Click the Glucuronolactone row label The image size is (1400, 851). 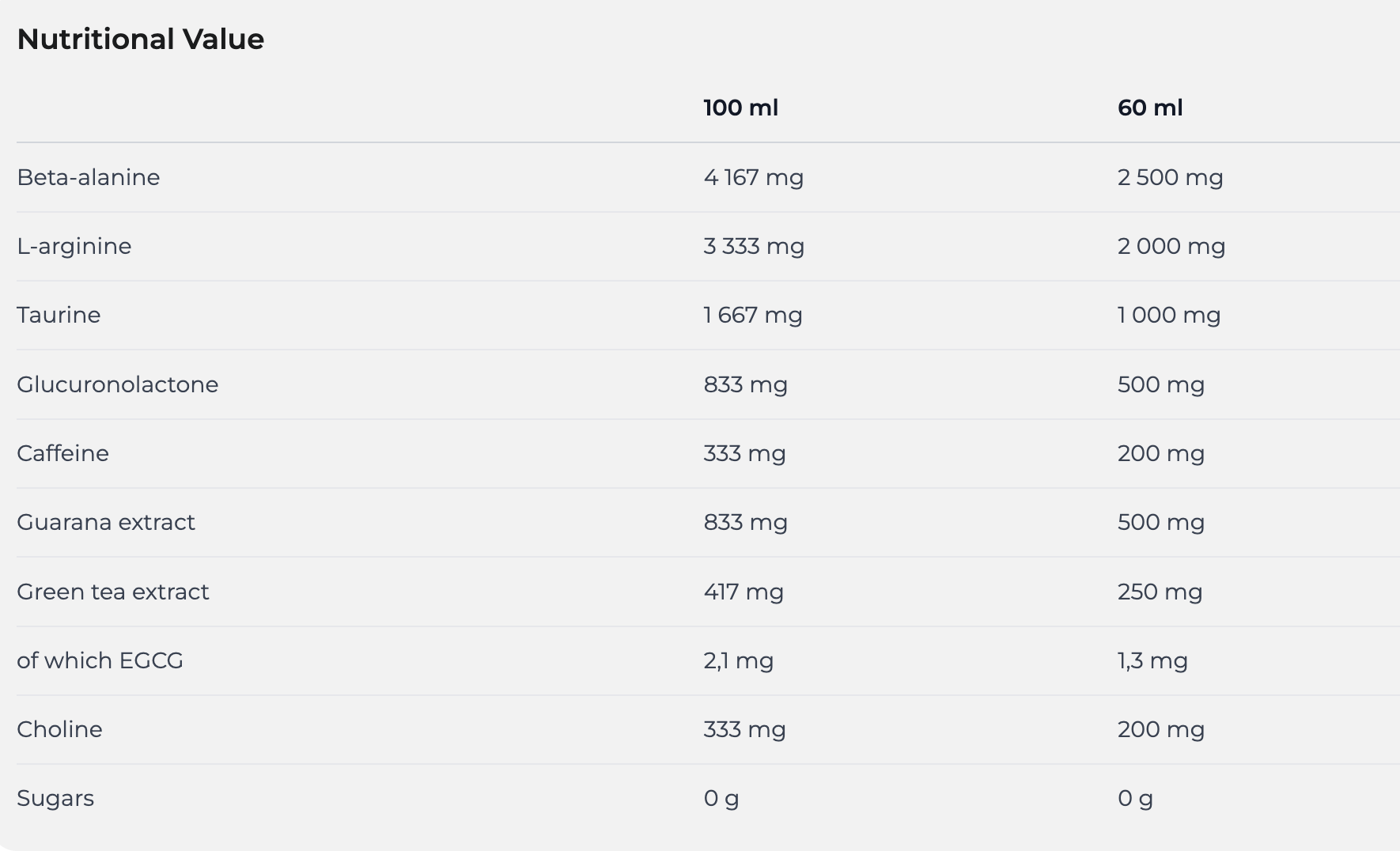tap(118, 384)
